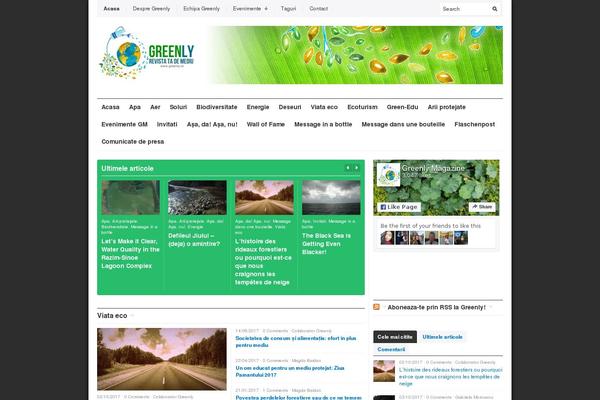Click the large Viata eco road image
Image resolution: width=600 pixels, height=400 pixels.
[x=161, y=359]
